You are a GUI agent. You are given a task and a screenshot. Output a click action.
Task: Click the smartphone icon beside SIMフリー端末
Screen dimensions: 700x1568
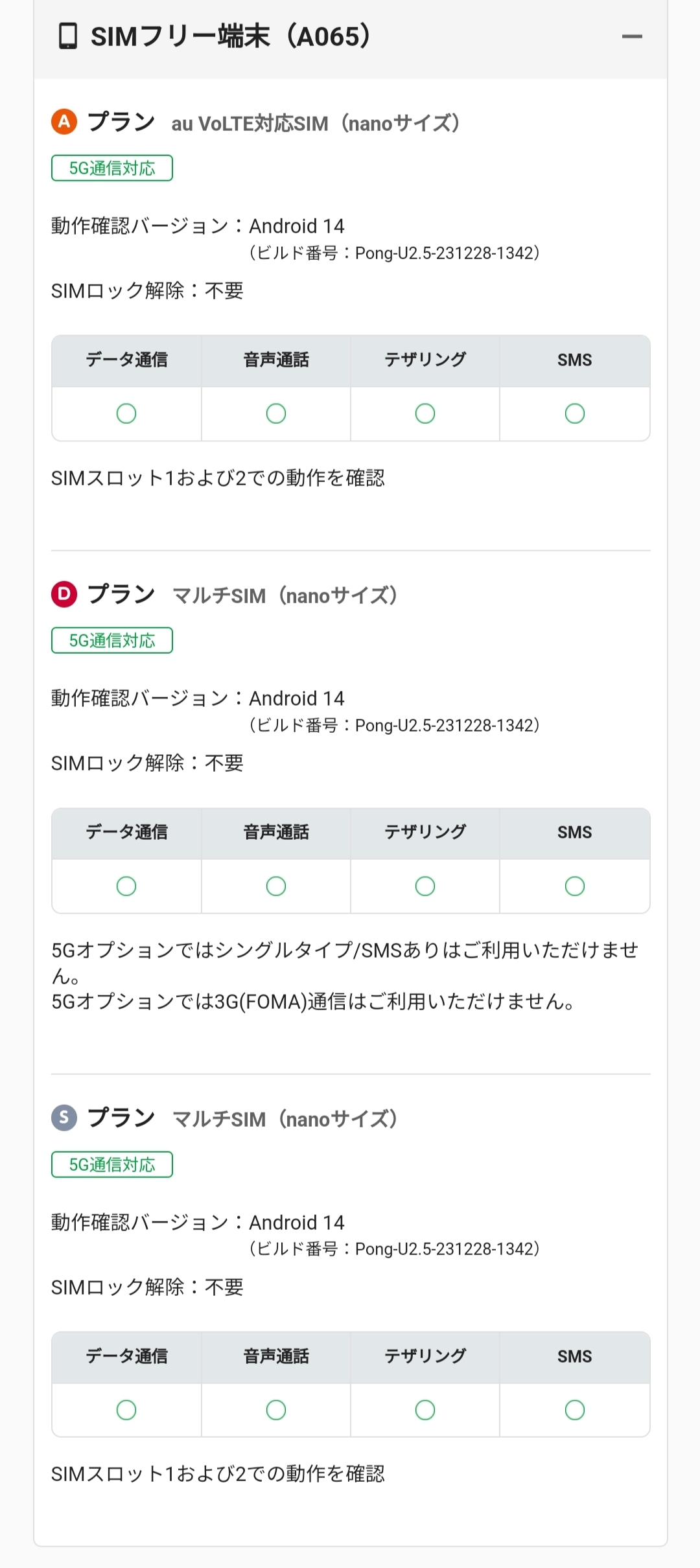click(x=68, y=37)
